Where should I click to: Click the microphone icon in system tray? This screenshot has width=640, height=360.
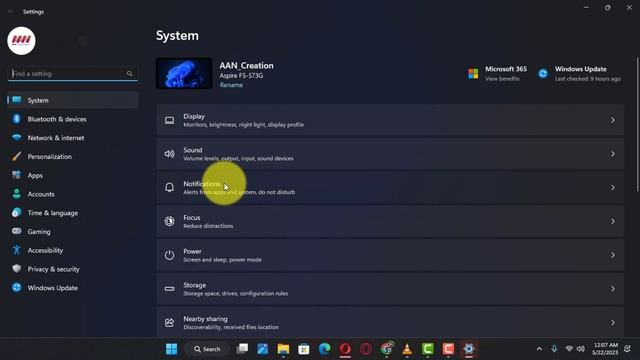[x=554, y=349]
